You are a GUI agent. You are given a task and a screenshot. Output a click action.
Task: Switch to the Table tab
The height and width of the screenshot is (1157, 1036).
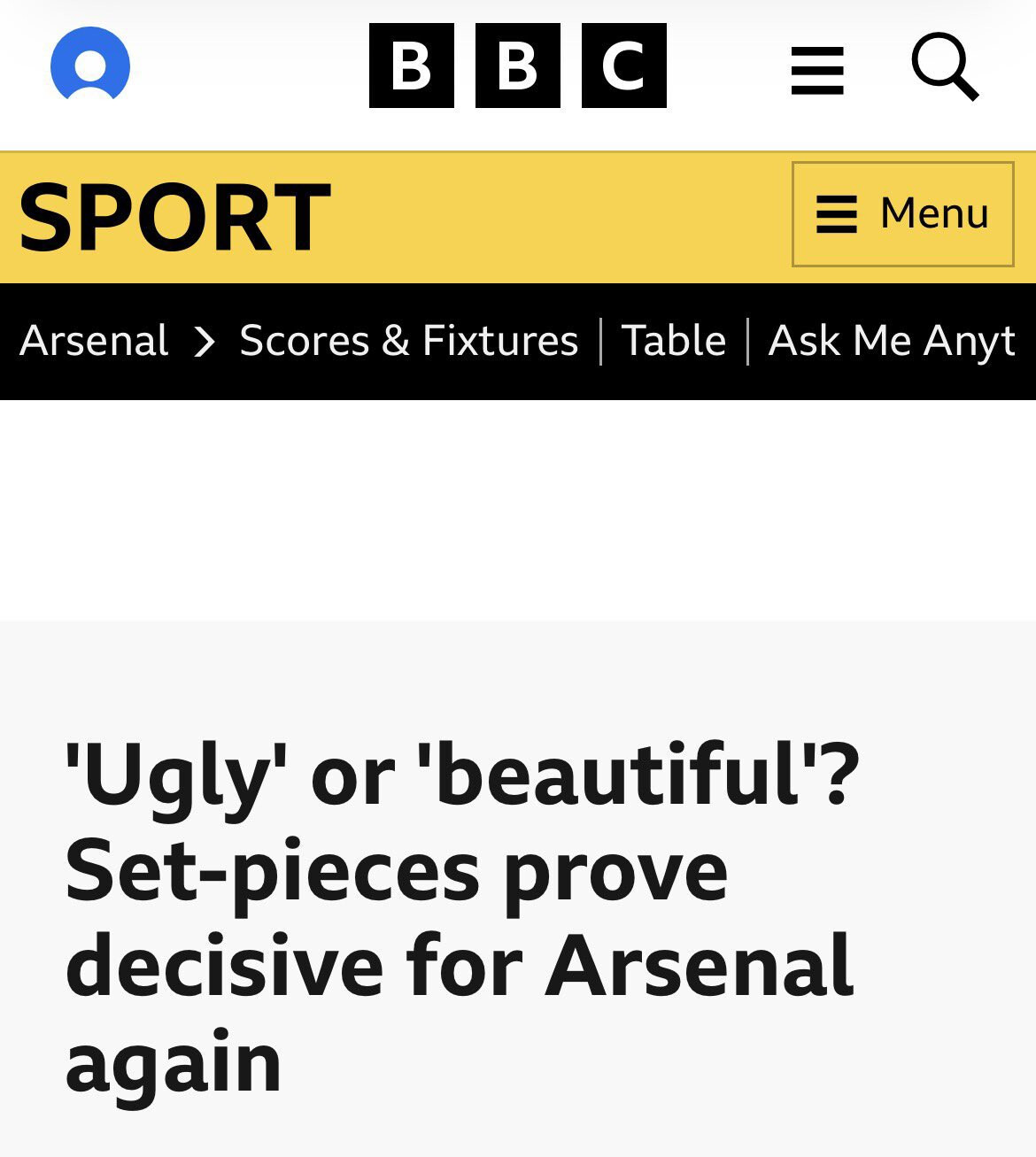coord(673,341)
